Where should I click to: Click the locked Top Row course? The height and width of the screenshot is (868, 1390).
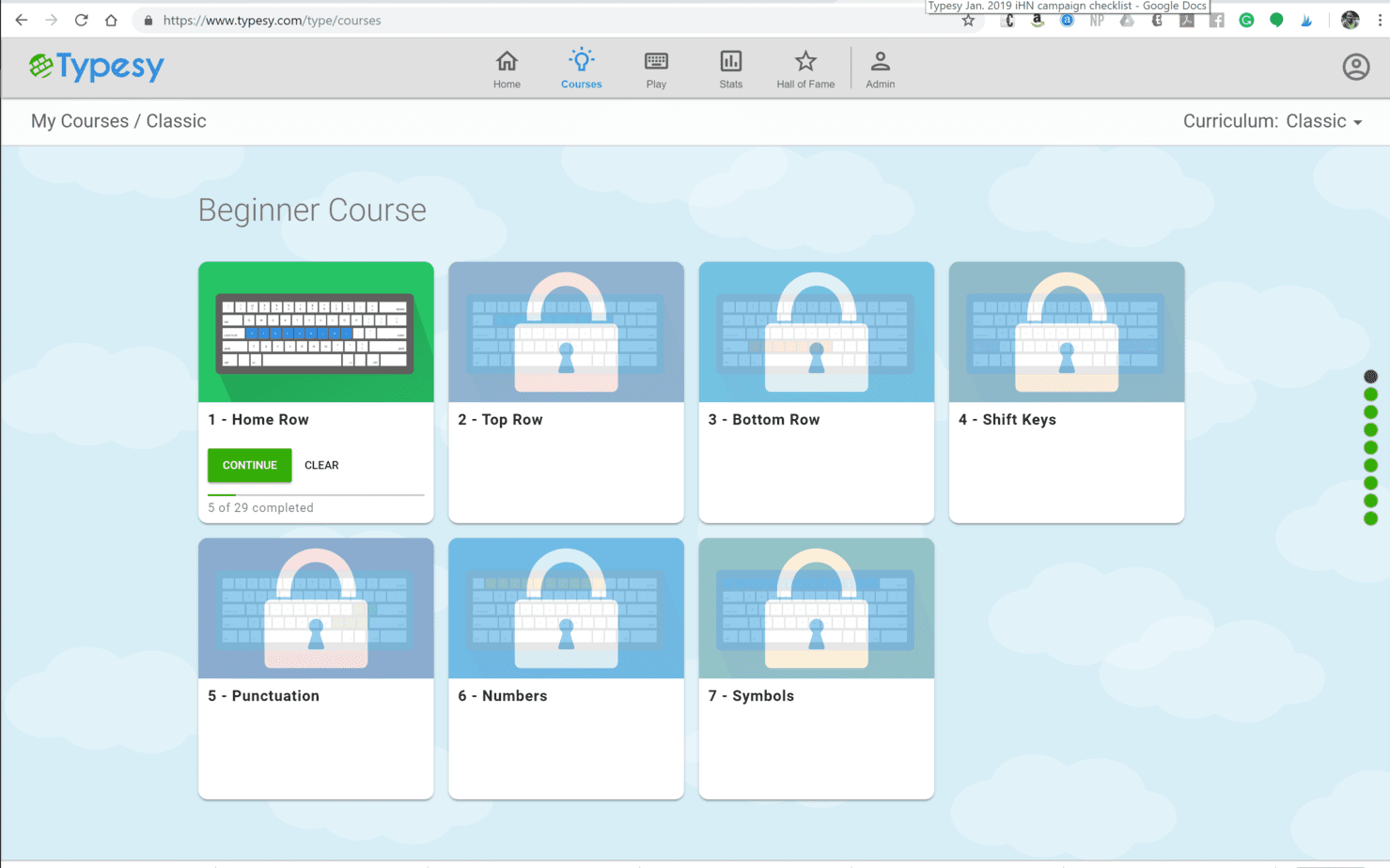point(566,333)
